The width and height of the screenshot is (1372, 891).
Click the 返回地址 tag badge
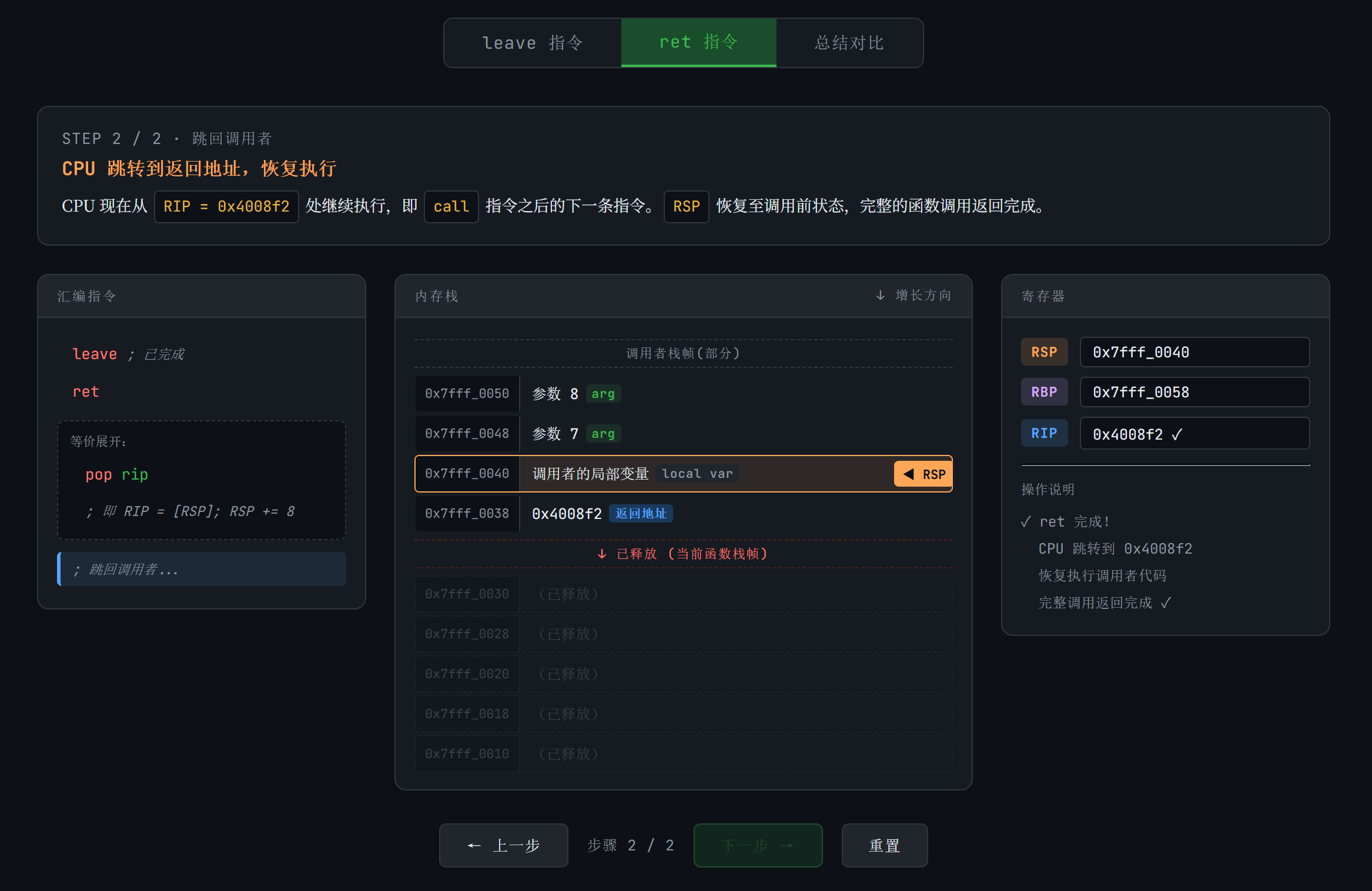pos(641,514)
